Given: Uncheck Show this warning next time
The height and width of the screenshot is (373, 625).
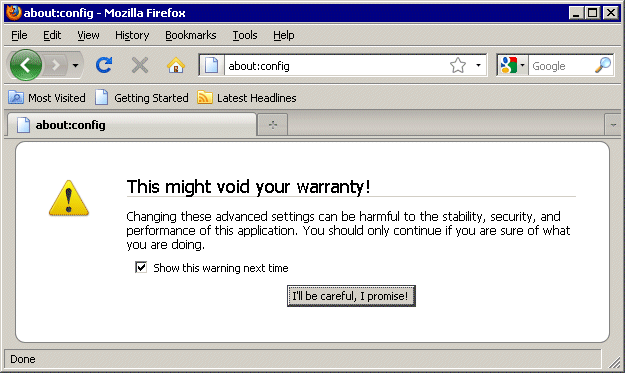Looking at the screenshot, I should (141, 267).
